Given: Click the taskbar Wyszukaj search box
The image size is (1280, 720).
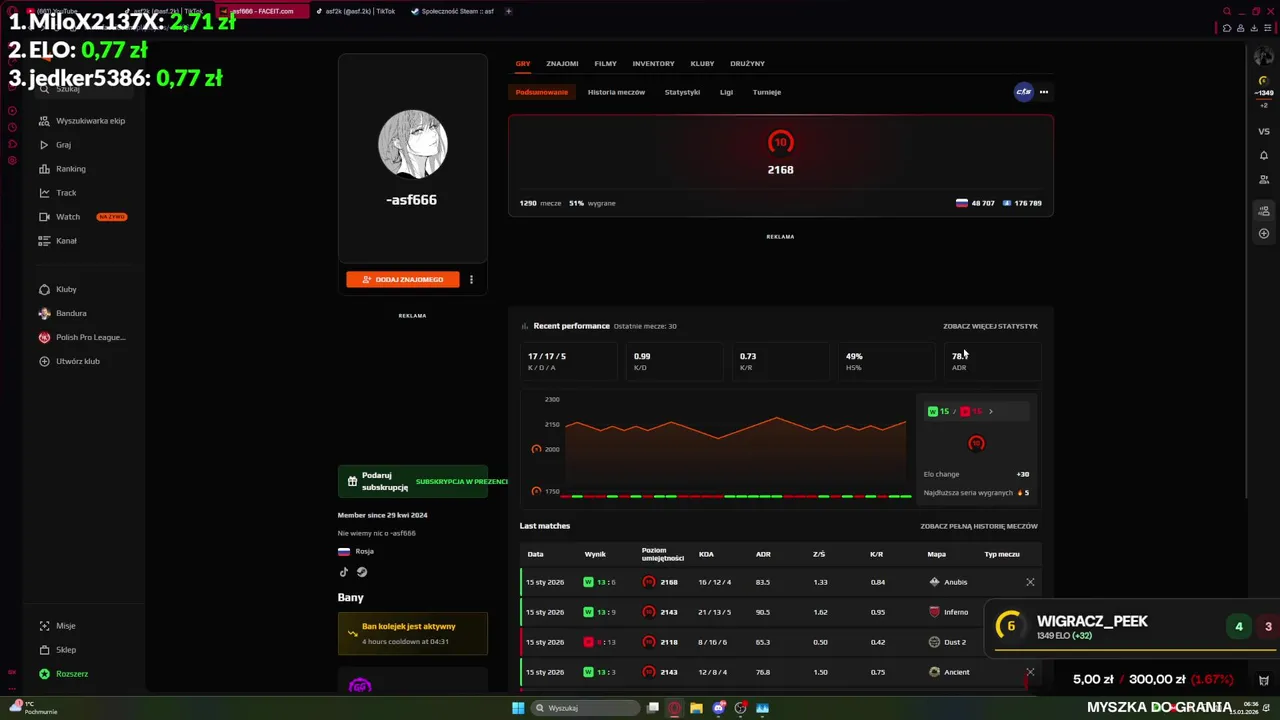Looking at the screenshot, I should coord(586,708).
